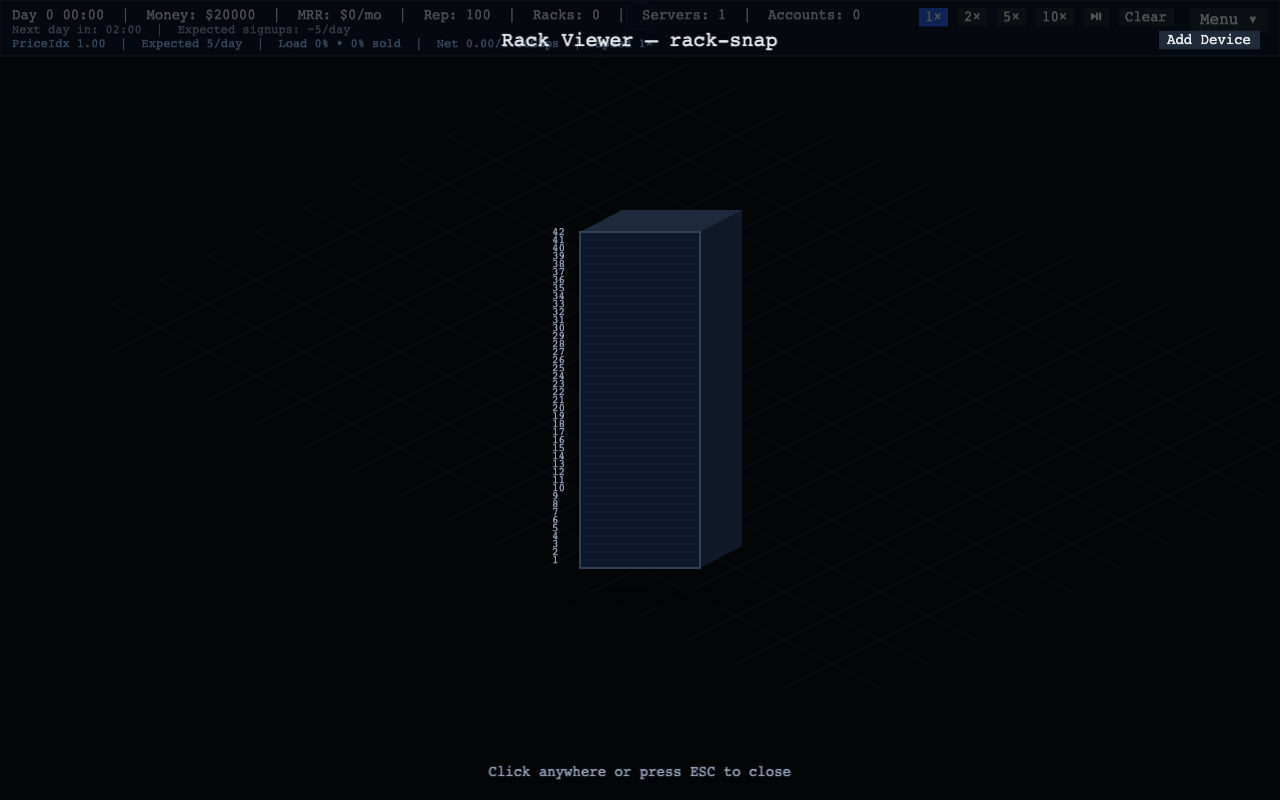
Task: Select rack unit label 1
Action: pyautogui.click(x=555, y=560)
